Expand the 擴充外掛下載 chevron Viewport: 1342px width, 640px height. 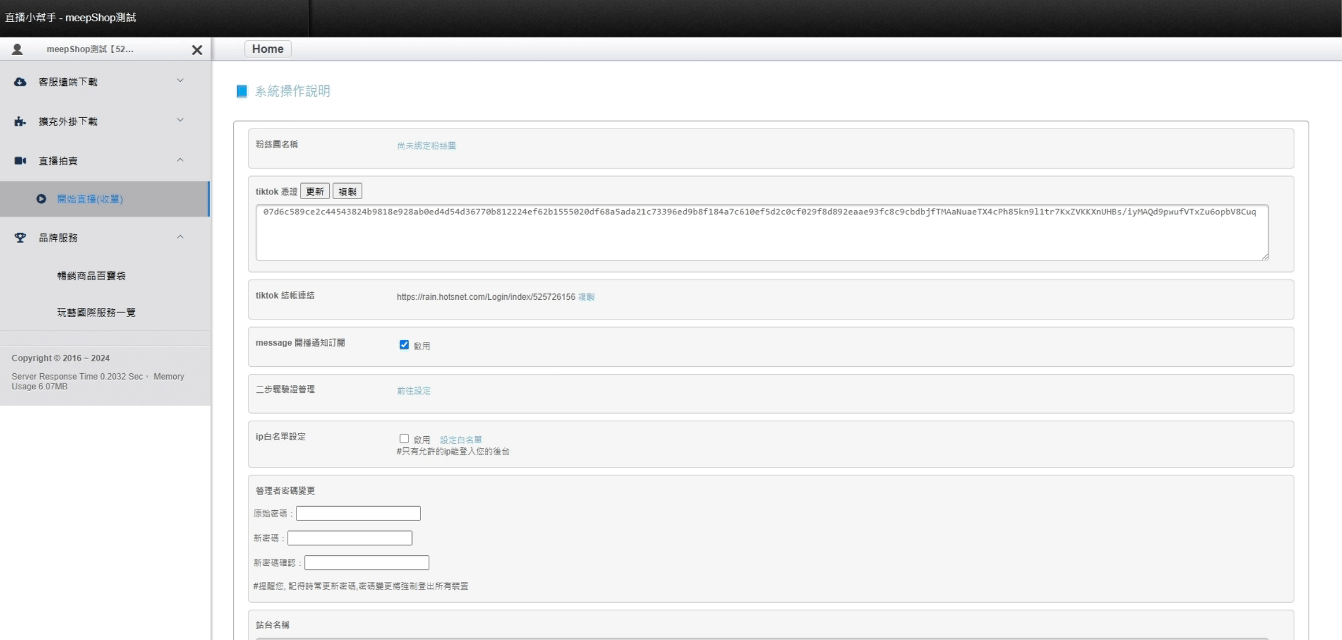[180, 121]
